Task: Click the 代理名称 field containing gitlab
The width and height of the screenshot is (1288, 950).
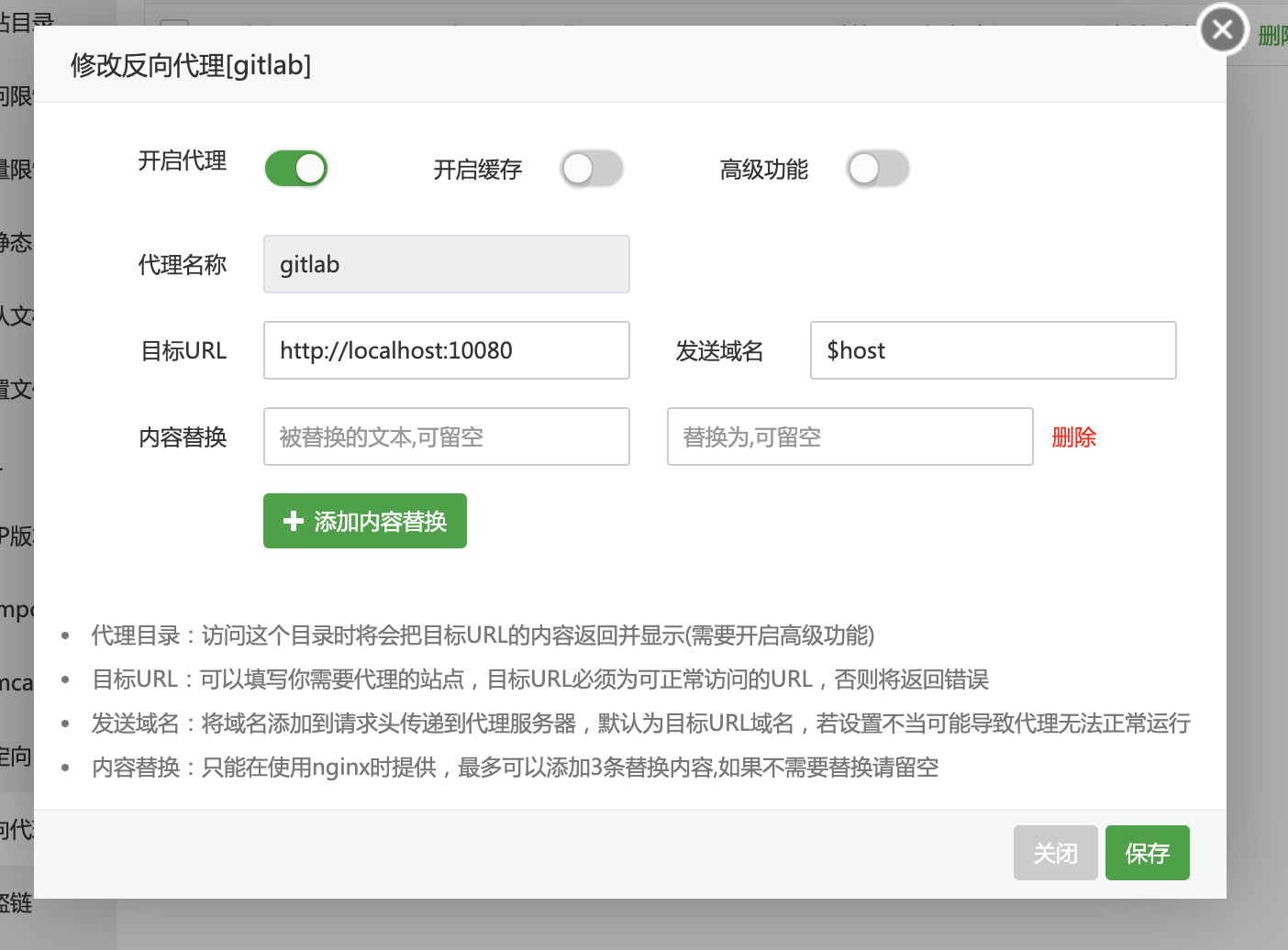Action: click(x=447, y=264)
